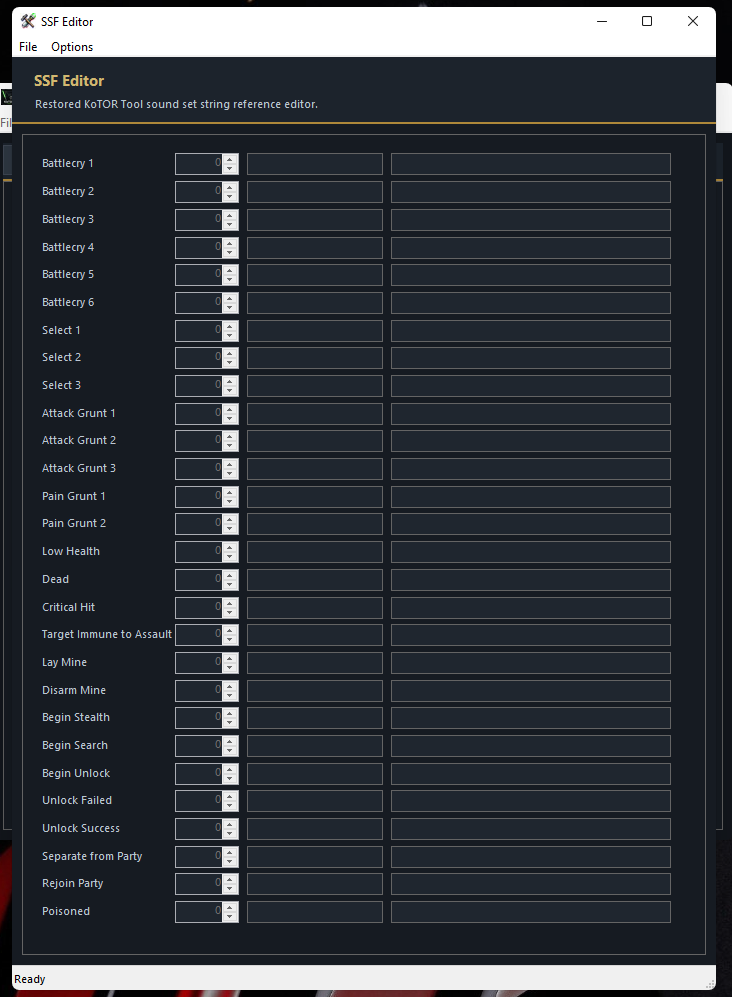Lower the Critical Hit string reference number
Image resolution: width=732 pixels, height=997 pixels.
pos(230,612)
